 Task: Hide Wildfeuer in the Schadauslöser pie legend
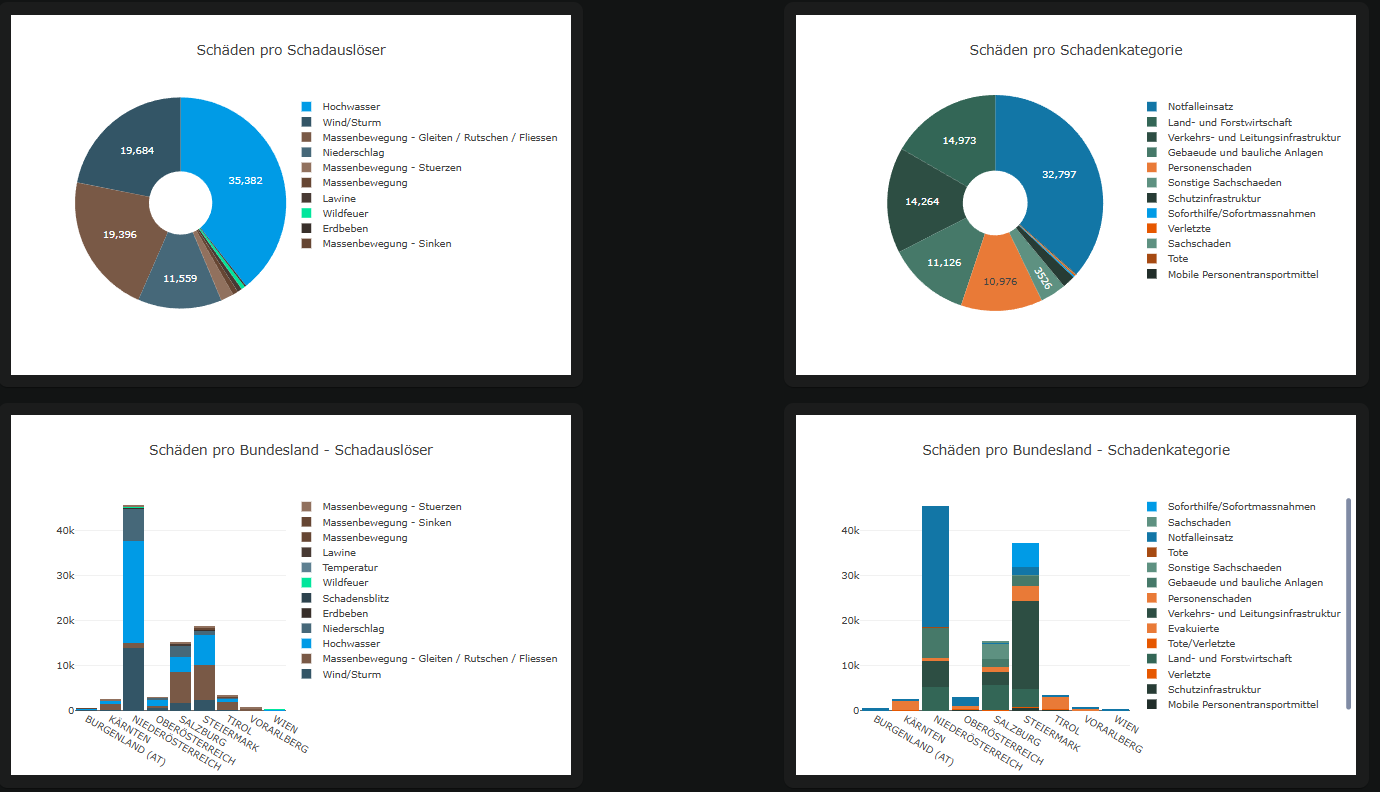(x=344, y=214)
